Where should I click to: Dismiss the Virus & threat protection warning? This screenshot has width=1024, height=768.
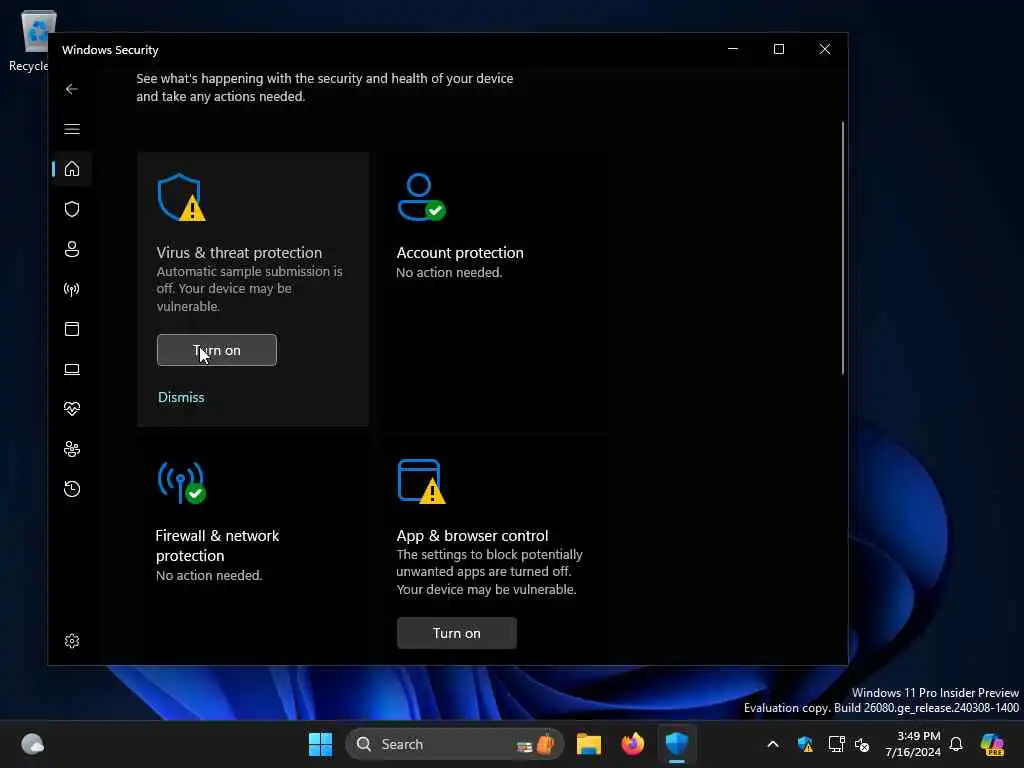(181, 397)
